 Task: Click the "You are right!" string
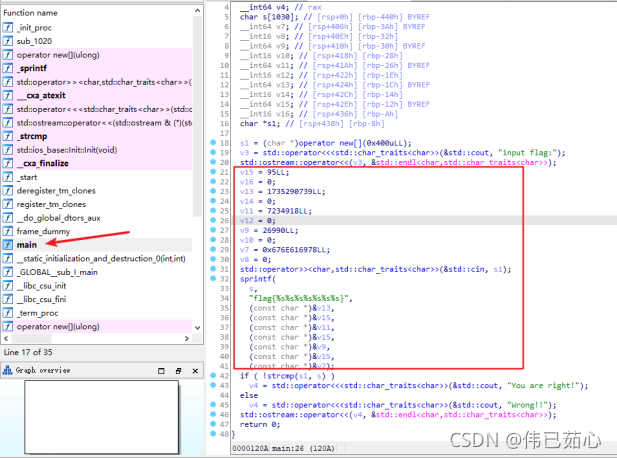(x=543, y=386)
